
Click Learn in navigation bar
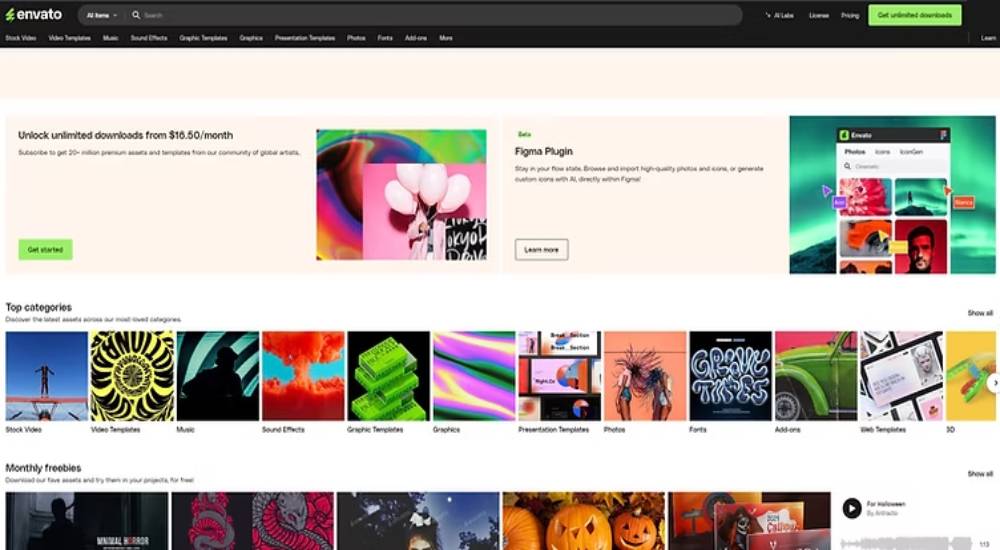(x=989, y=38)
